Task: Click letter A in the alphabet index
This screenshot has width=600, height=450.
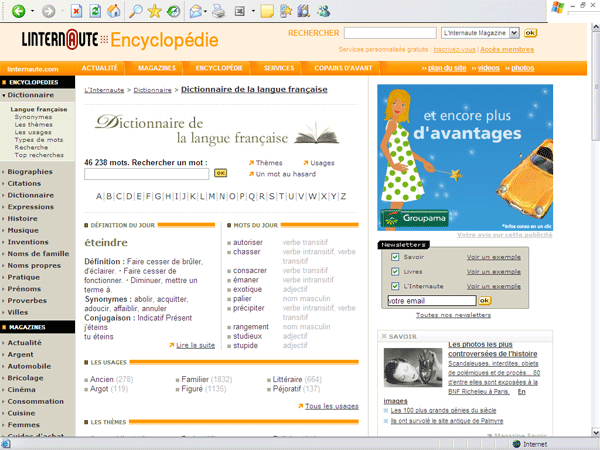Action: point(99,197)
